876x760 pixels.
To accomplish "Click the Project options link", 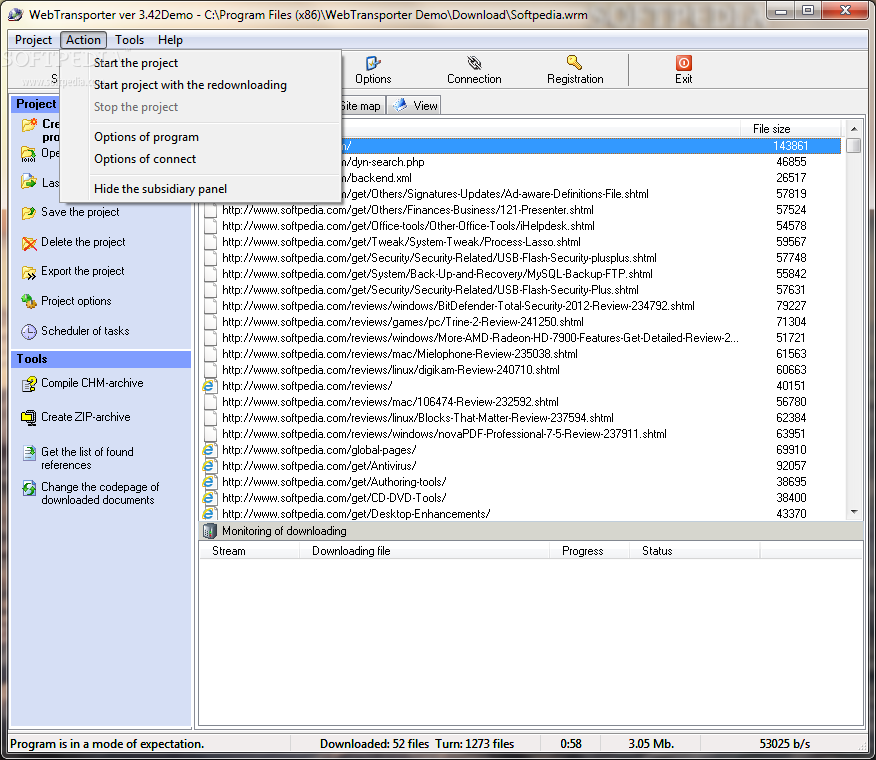I will 76,301.
